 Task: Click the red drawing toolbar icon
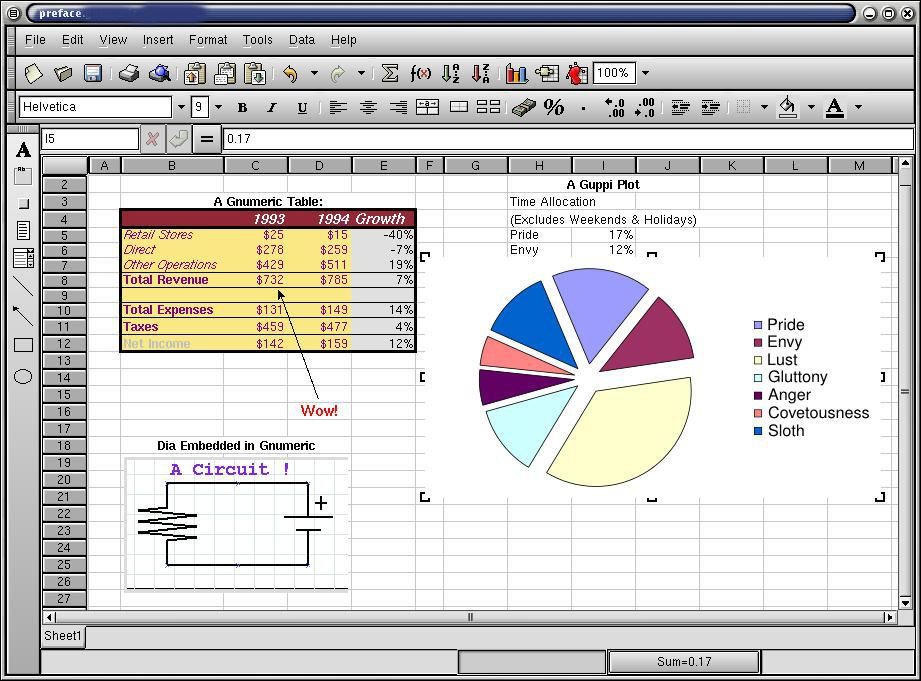pyautogui.click(x=577, y=73)
